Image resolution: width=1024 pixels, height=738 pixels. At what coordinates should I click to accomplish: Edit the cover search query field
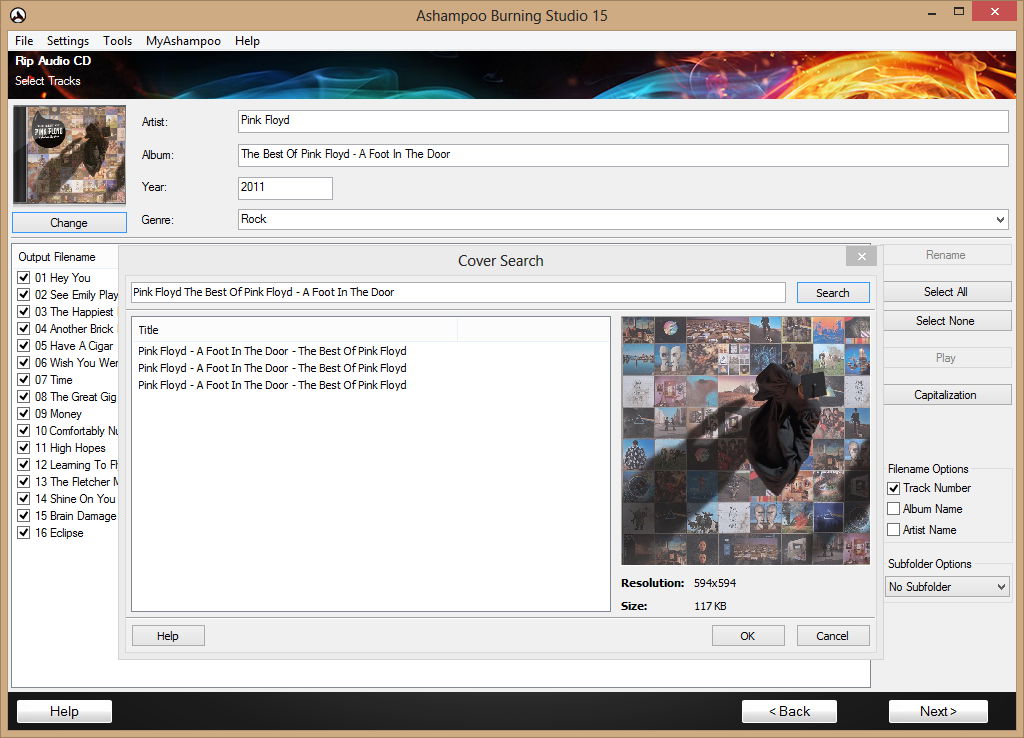(458, 293)
